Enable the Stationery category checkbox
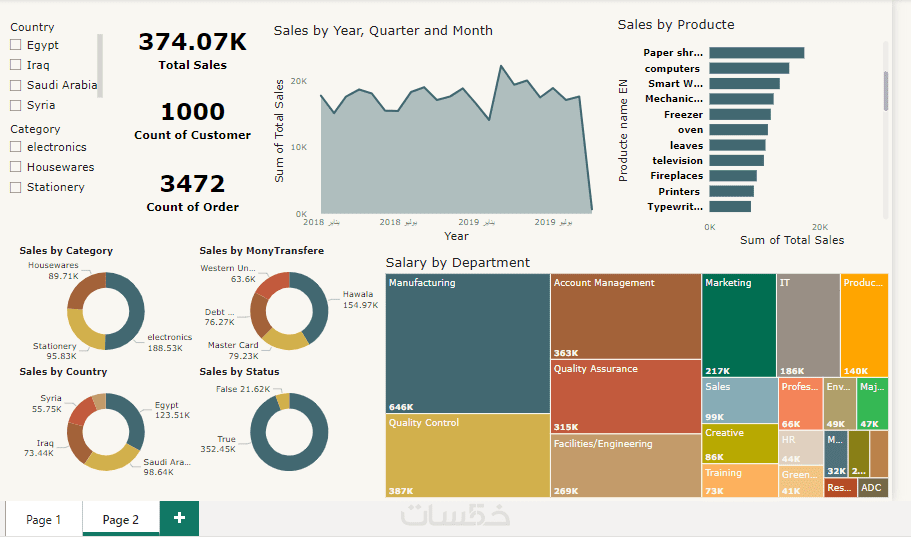911x537 pixels. [x=16, y=187]
